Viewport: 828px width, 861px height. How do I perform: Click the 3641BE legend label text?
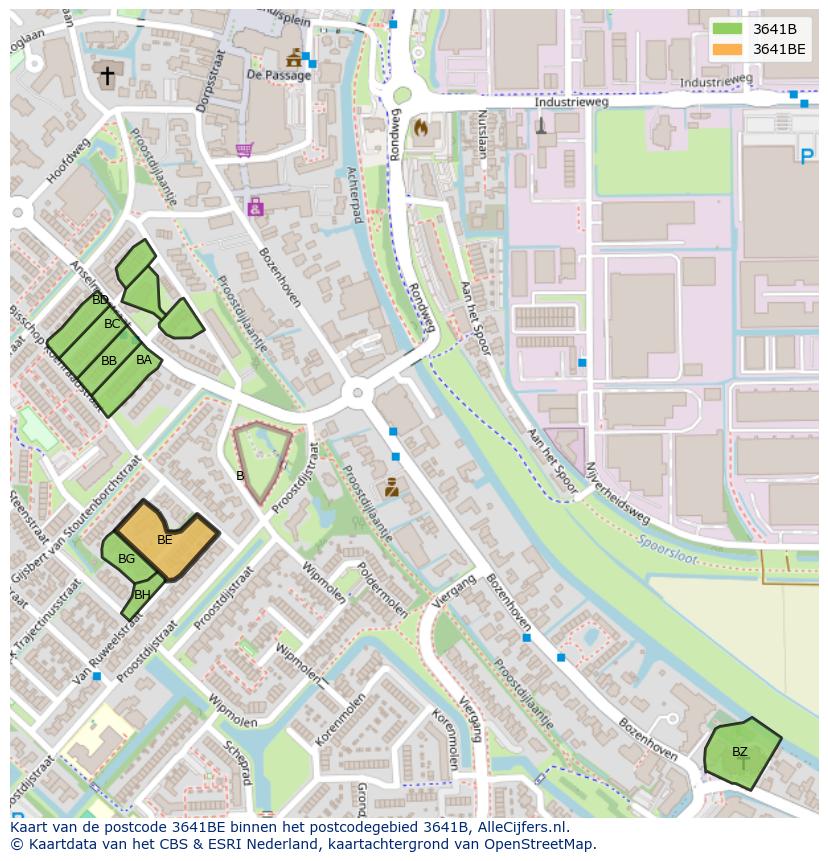pyautogui.click(x=779, y=49)
